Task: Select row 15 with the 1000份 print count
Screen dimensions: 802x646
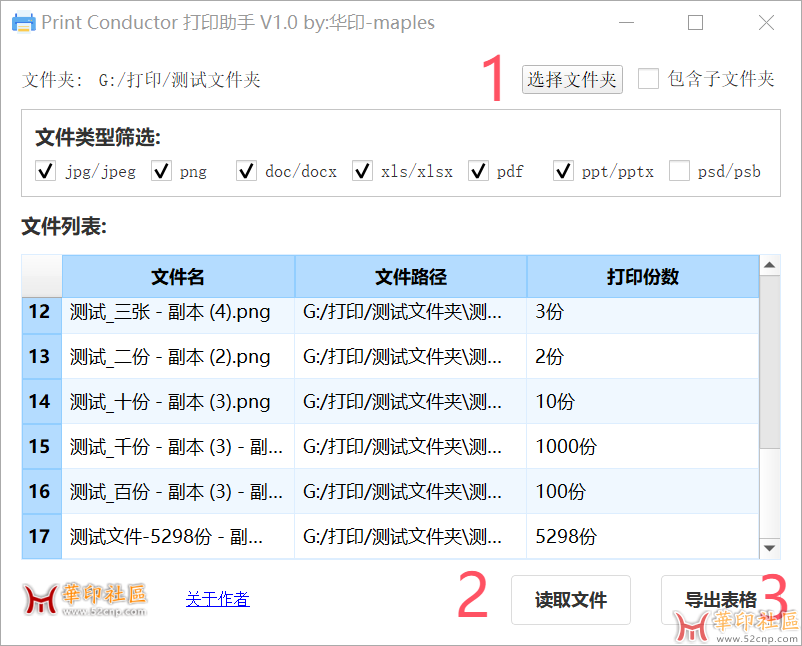Action: click(410, 446)
